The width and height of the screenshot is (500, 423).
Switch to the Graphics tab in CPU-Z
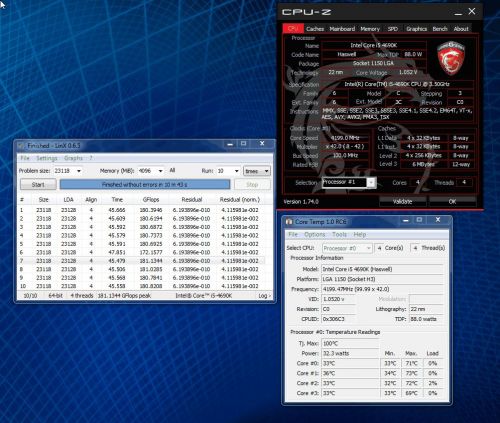tap(416, 29)
